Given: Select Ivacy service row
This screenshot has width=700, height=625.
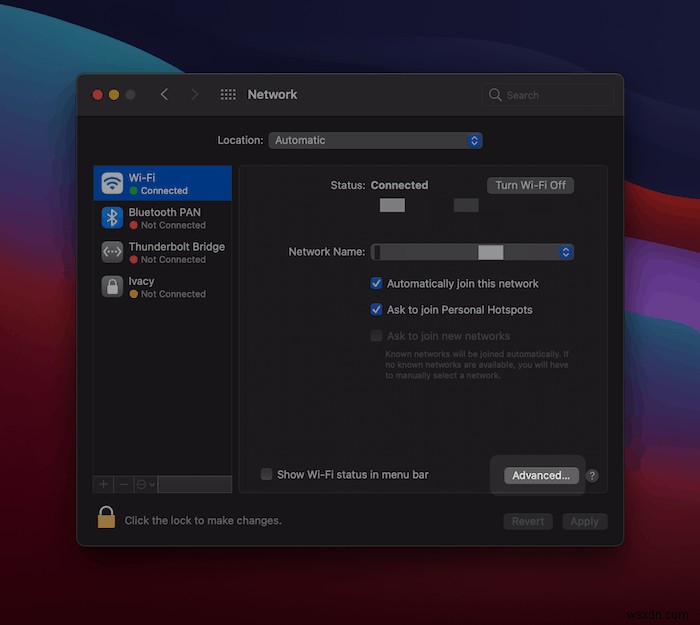Looking at the screenshot, I should [162, 287].
